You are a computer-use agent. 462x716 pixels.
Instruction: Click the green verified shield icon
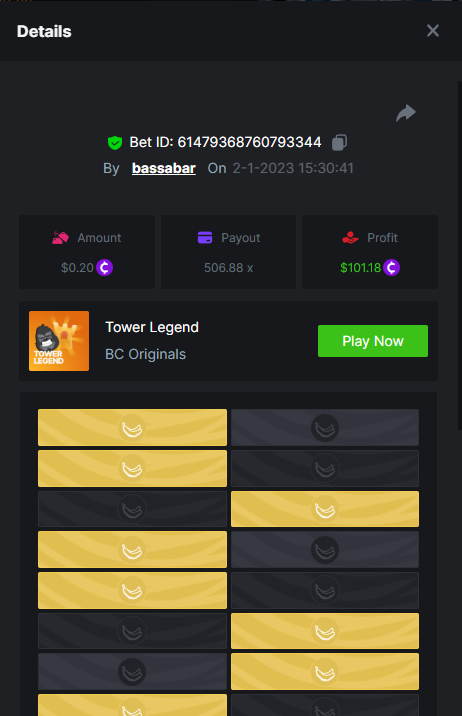[x=115, y=143]
